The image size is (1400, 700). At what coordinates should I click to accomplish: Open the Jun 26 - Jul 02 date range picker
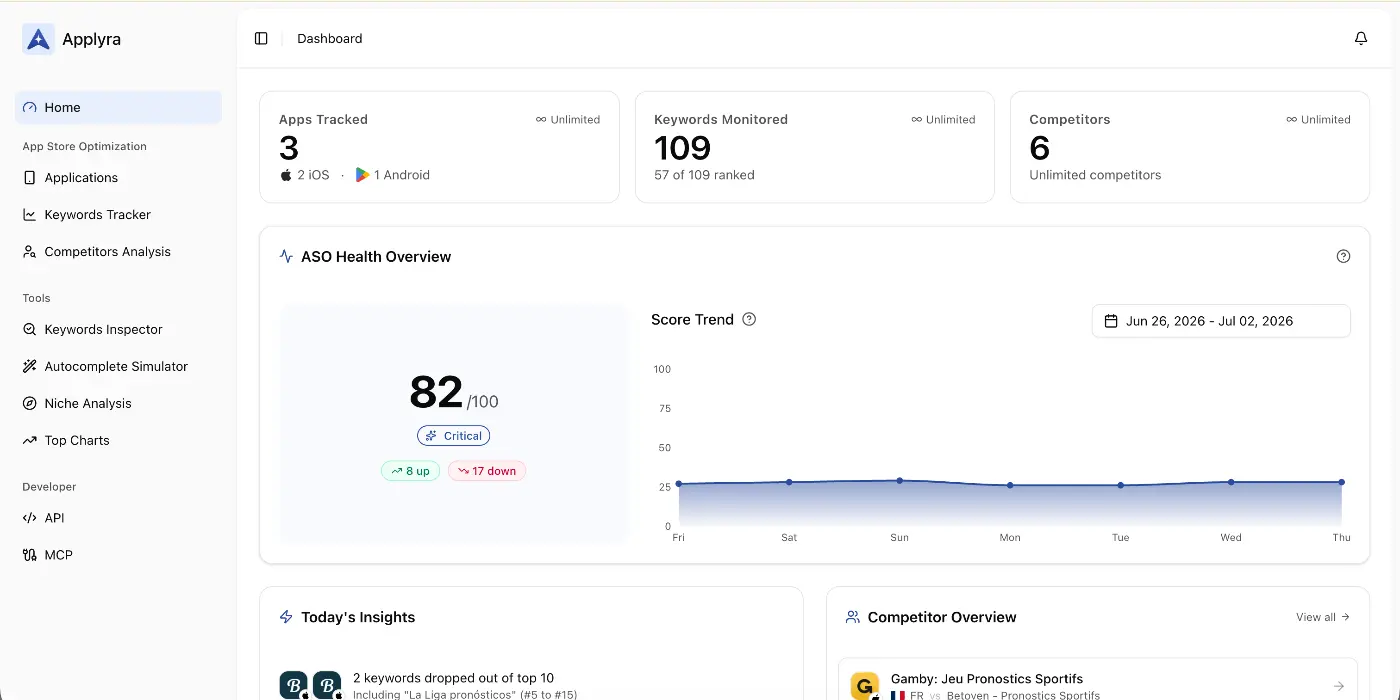pos(1221,321)
